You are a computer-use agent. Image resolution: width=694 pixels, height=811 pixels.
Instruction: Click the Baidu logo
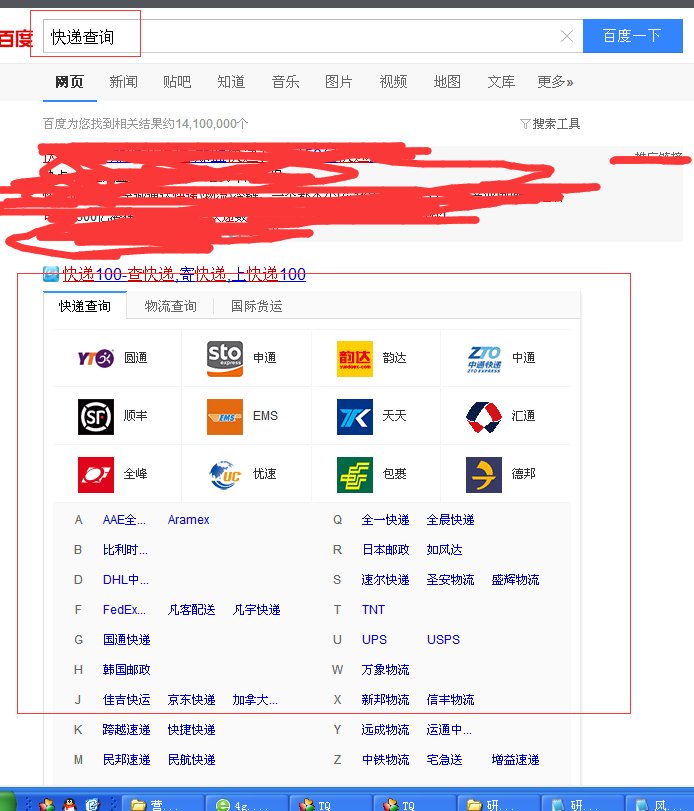pyautogui.click(x=16, y=38)
